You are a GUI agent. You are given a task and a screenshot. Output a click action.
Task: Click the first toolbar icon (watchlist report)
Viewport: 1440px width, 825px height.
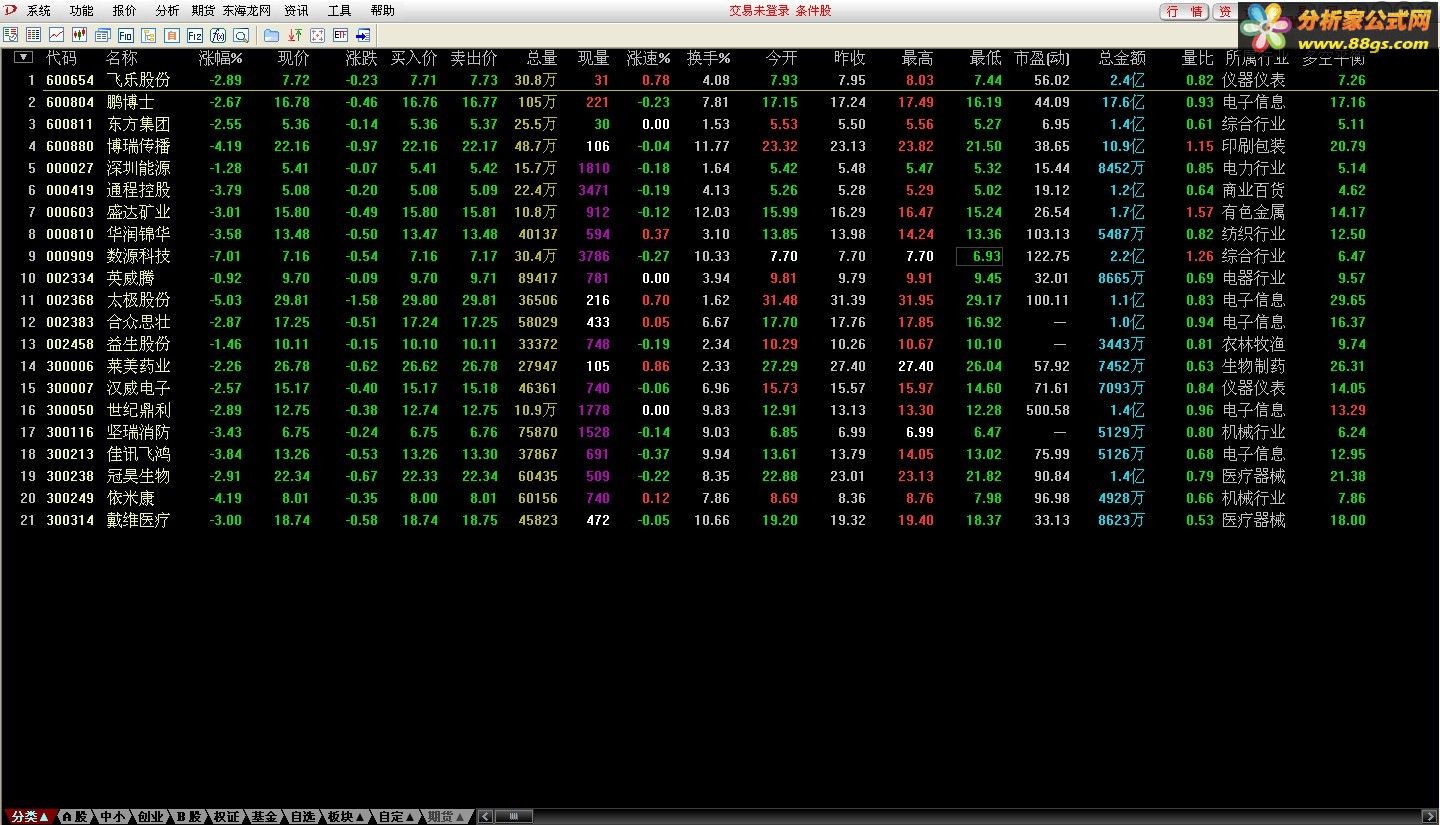point(11,35)
